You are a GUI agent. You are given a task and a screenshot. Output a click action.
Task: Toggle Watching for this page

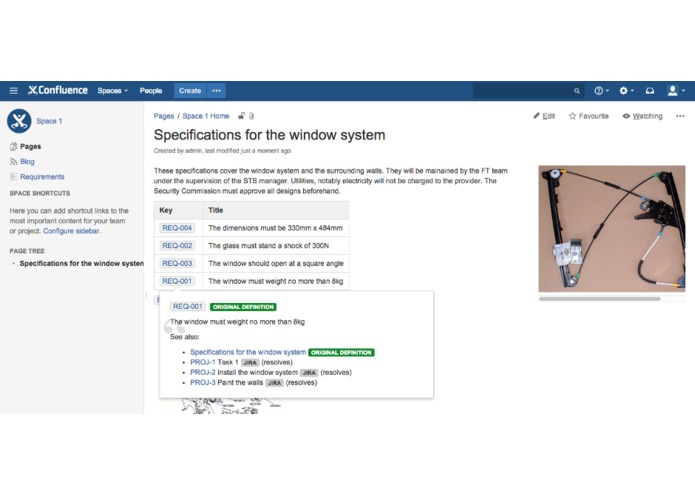click(x=642, y=116)
